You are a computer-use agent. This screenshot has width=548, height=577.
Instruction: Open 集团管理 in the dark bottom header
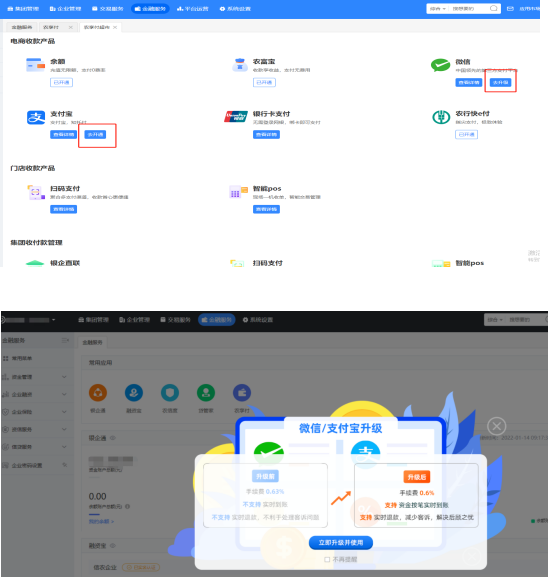coord(93,320)
